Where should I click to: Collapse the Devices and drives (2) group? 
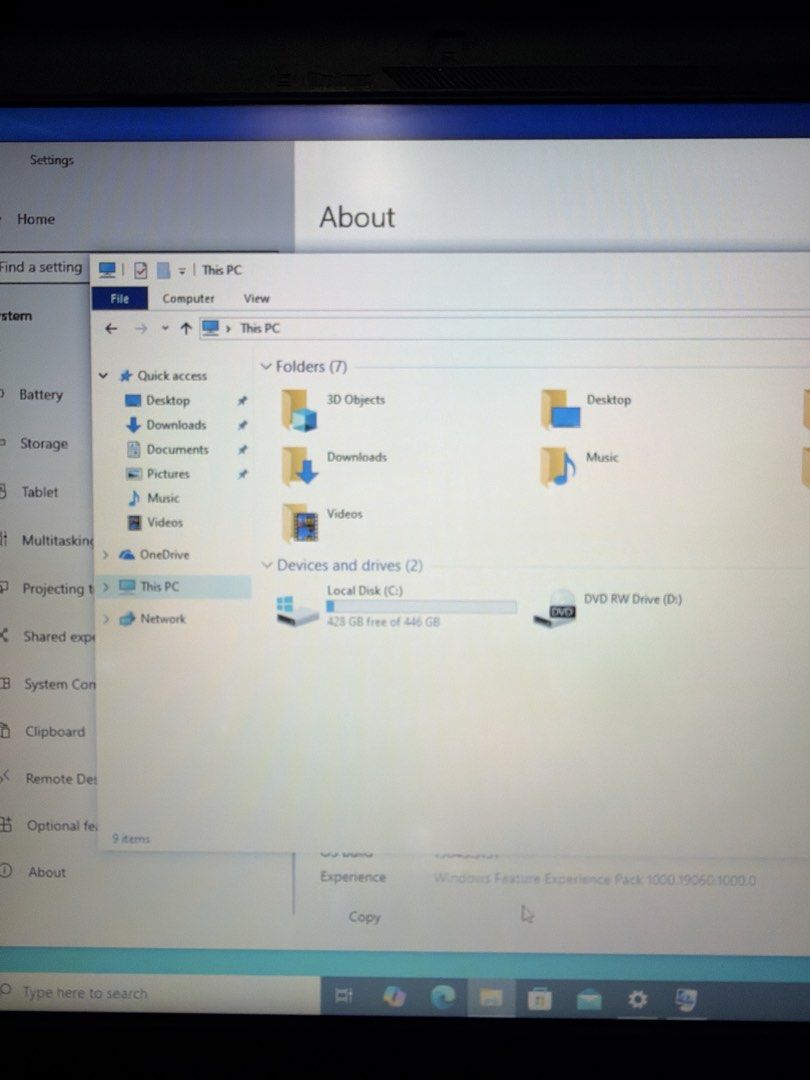(x=267, y=565)
